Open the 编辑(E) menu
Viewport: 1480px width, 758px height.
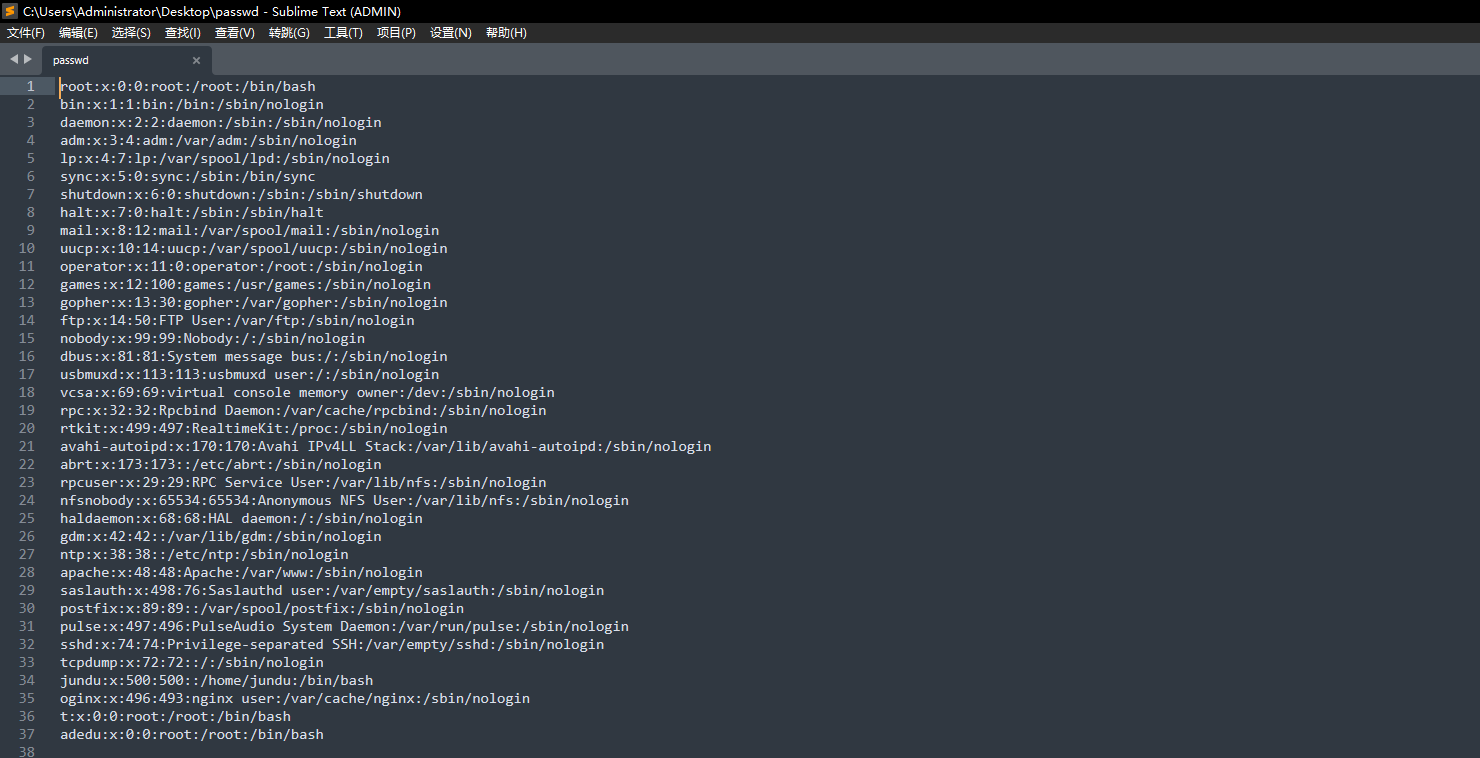[78, 33]
